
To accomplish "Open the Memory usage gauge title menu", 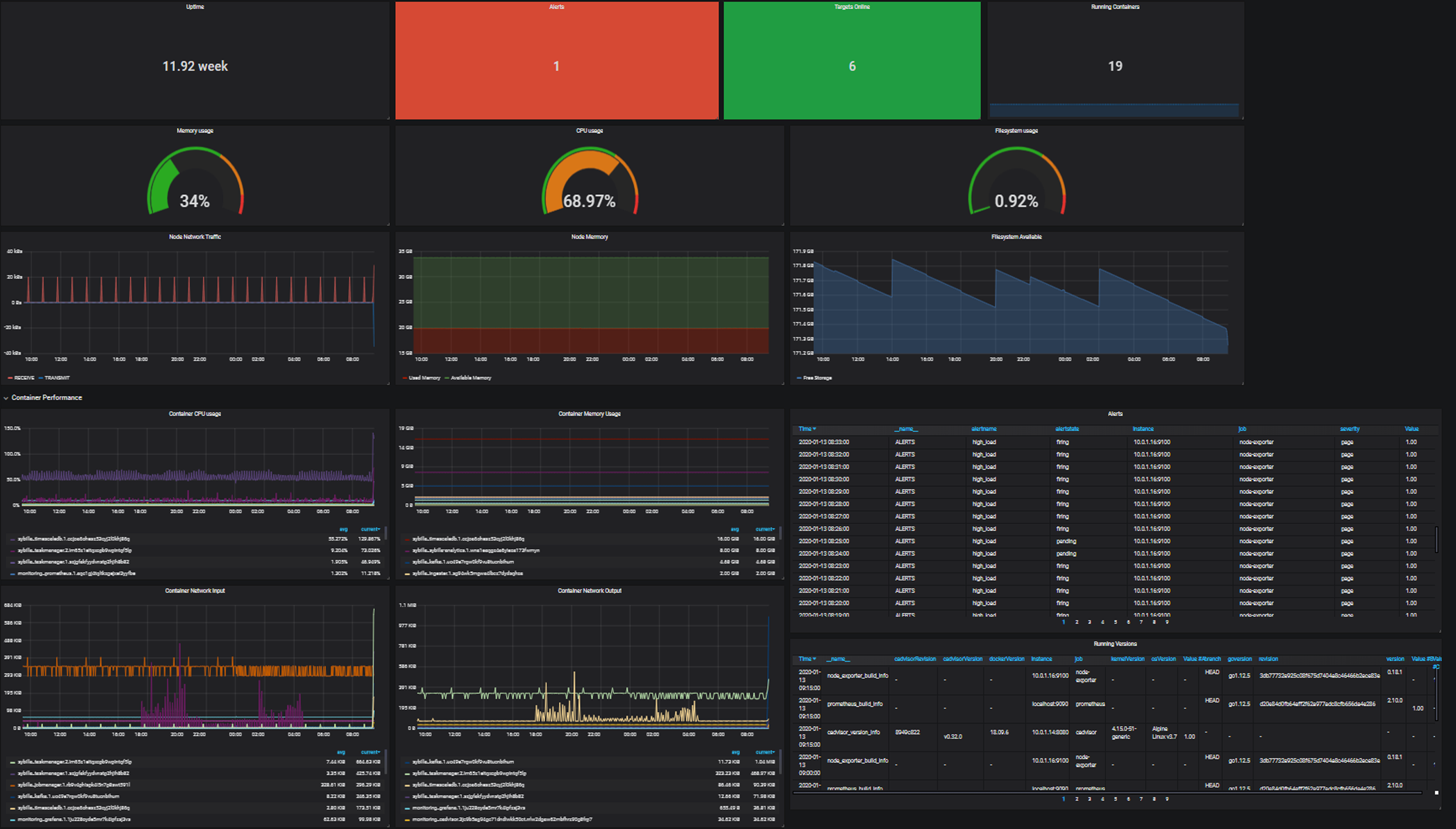I will (x=195, y=131).
